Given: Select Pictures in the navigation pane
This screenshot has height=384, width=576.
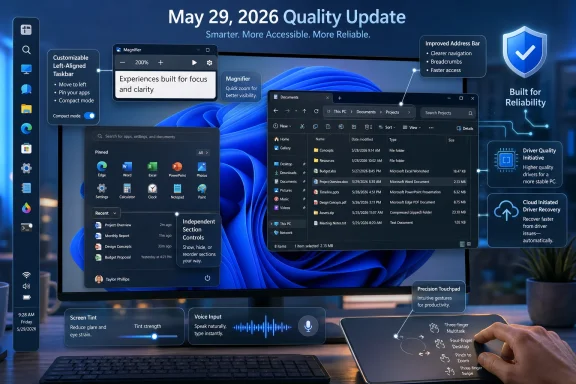Looking at the screenshot, I should (x=283, y=190).
